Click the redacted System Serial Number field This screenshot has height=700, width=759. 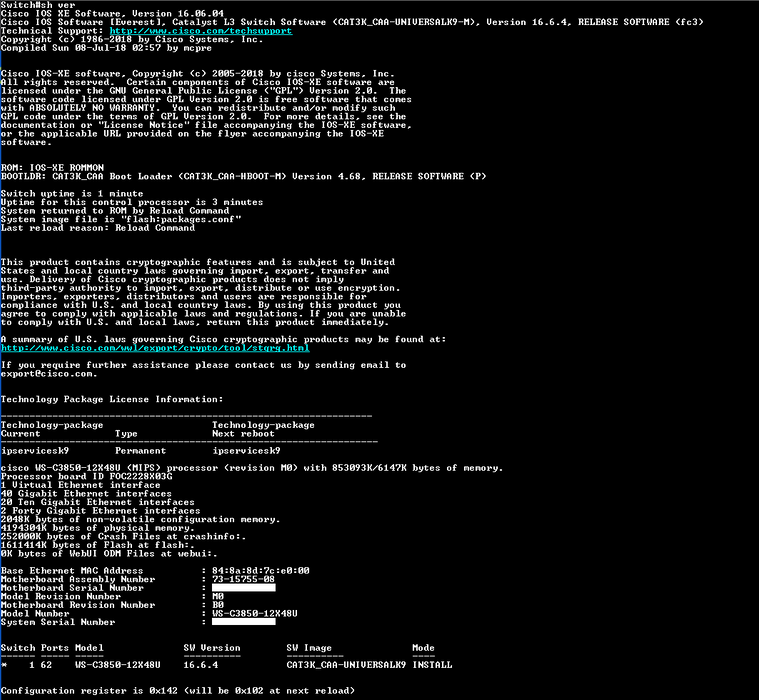pos(244,622)
